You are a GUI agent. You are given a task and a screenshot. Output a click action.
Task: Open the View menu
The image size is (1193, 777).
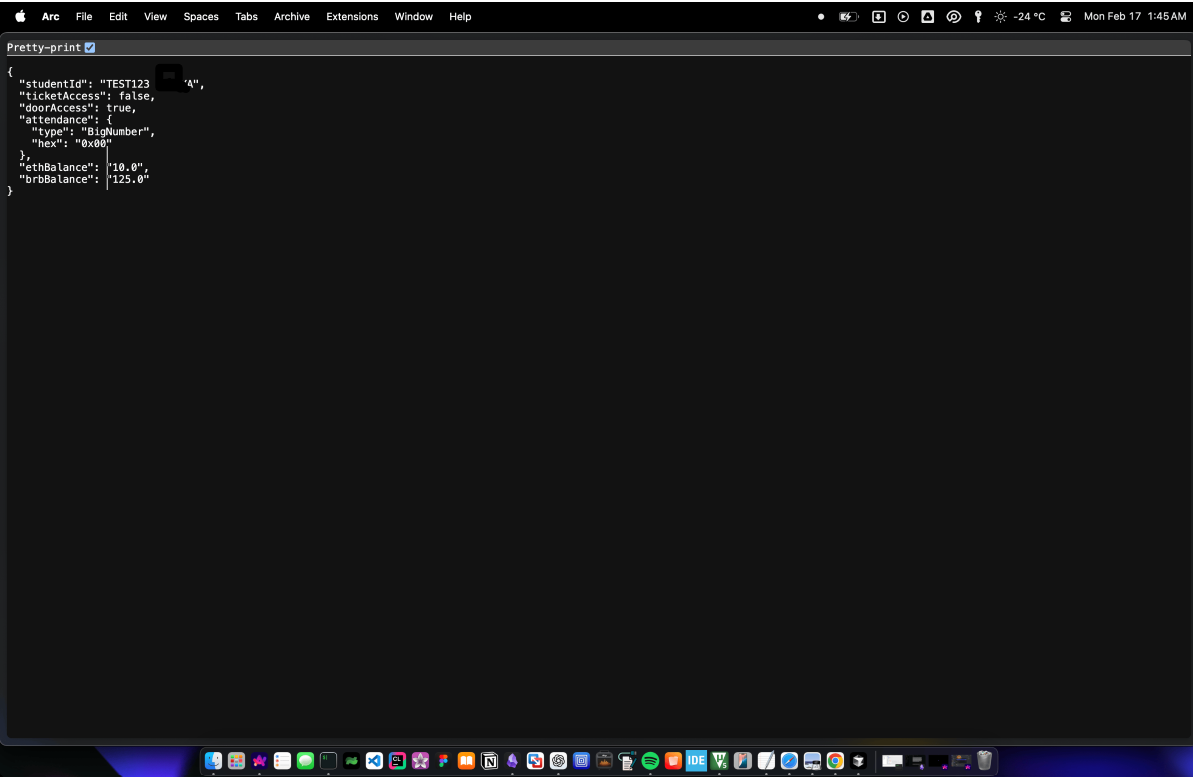tap(155, 16)
